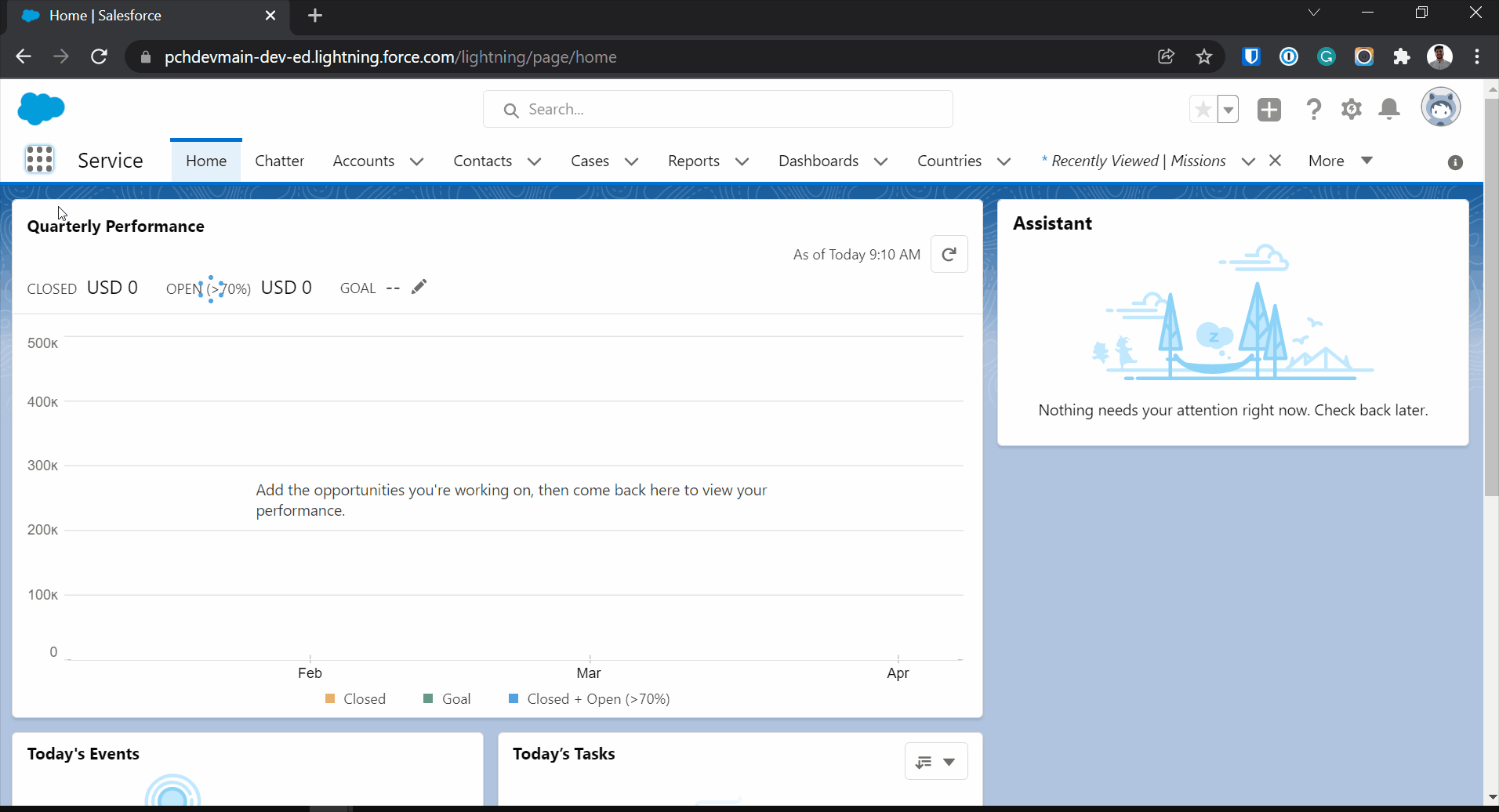Open the favorites list dropdown beside the star

click(1229, 109)
